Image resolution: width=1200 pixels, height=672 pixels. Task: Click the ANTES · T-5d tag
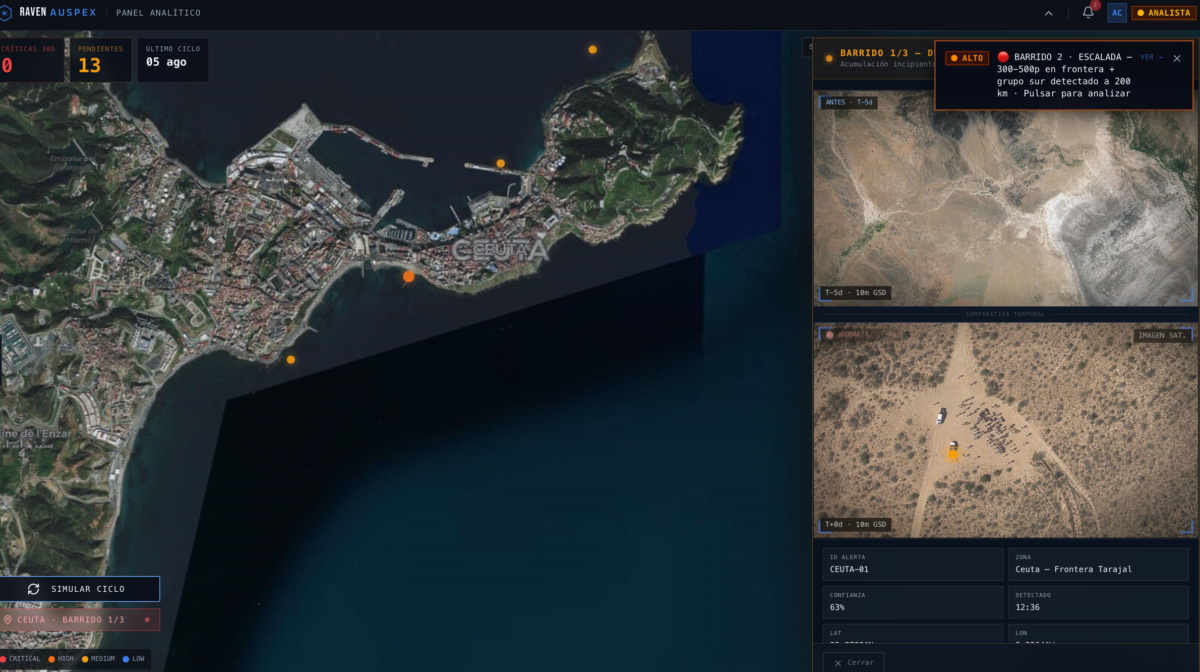[848, 102]
